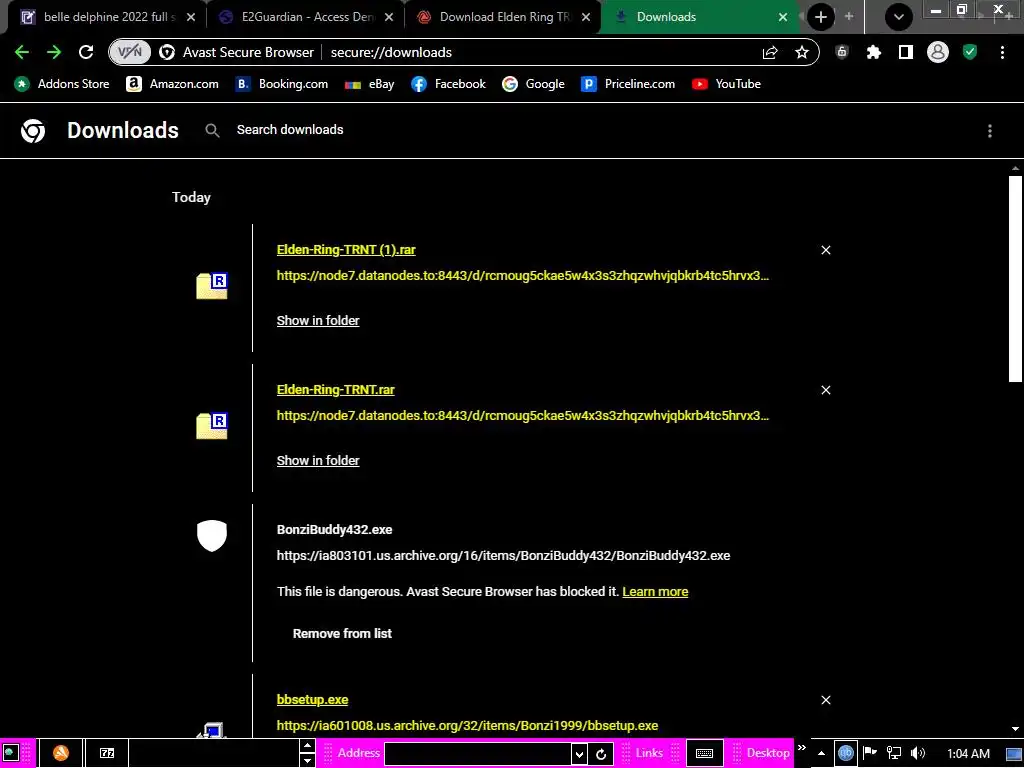The width and height of the screenshot is (1024, 768).
Task: Go forward with the green forward arrow
Action: [54, 52]
